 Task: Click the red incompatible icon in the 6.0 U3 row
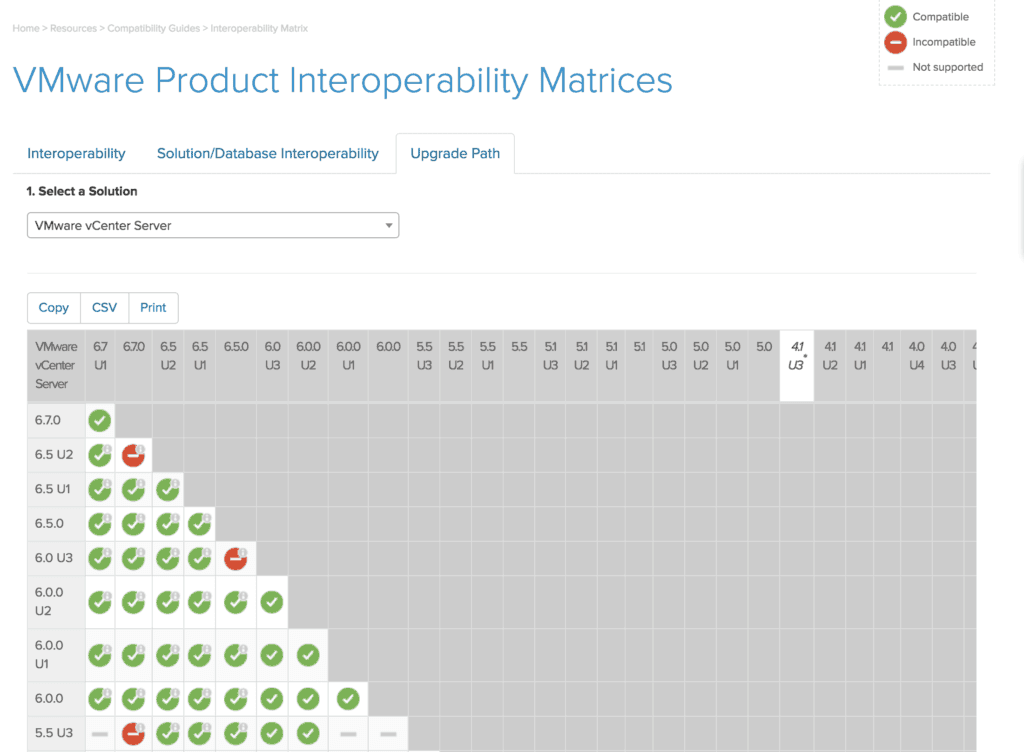[x=236, y=559]
